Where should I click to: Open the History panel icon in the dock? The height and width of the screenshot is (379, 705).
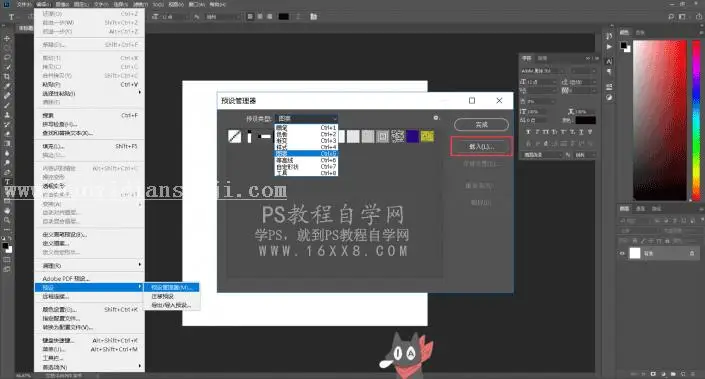click(x=609, y=36)
